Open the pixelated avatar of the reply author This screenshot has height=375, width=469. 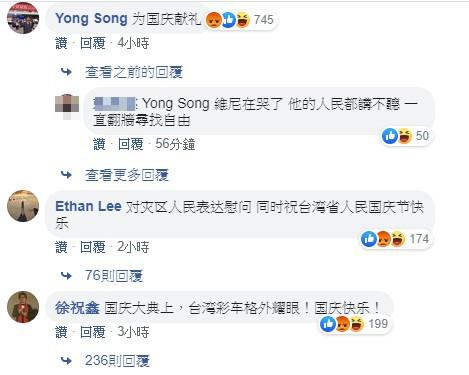tap(67, 107)
